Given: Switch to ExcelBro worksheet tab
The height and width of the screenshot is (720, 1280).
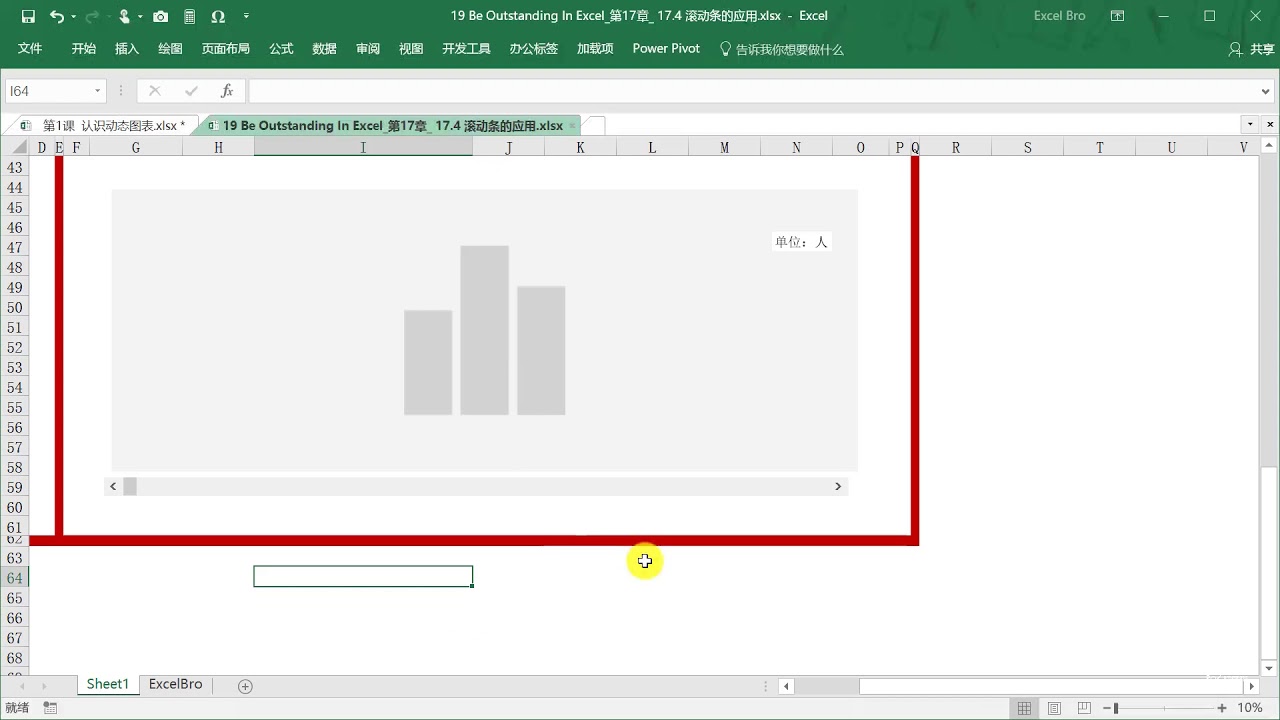Looking at the screenshot, I should pyautogui.click(x=176, y=684).
